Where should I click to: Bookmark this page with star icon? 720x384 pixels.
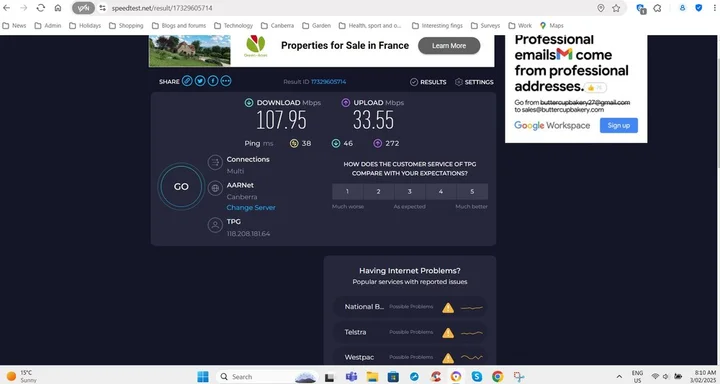coord(616,8)
